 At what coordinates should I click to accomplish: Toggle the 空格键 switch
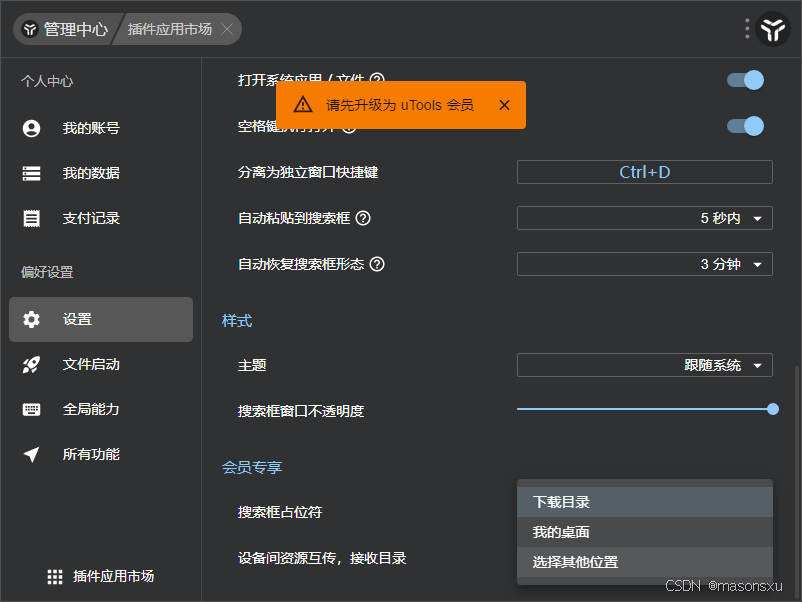click(x=746, y=126)
